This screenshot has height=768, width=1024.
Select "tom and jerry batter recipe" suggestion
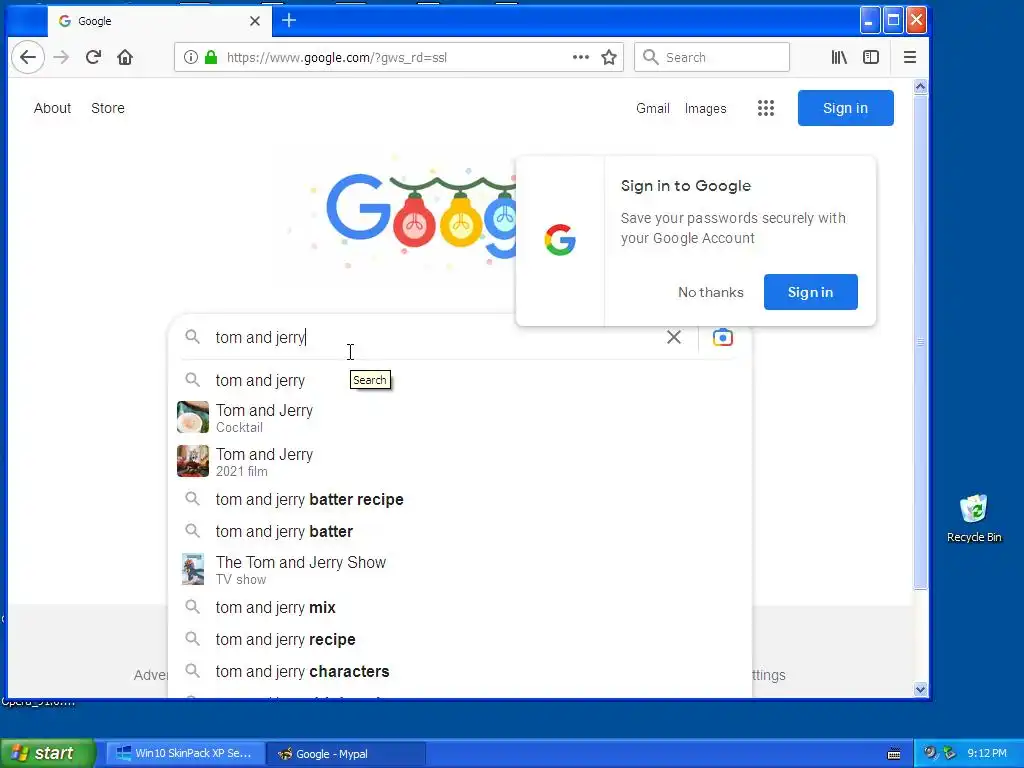tap(460, 500)
